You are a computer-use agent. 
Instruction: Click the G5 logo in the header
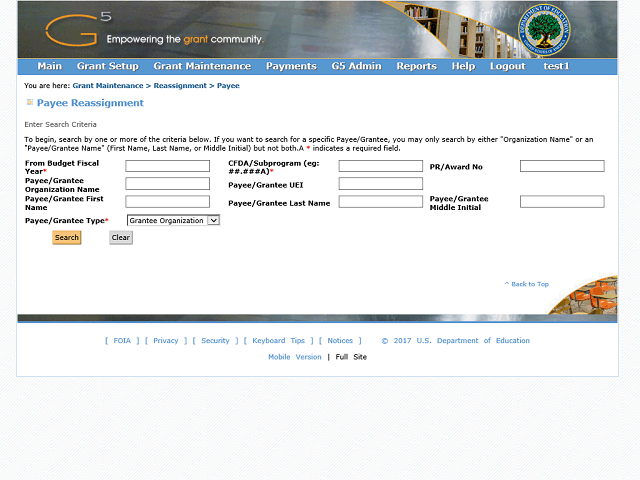tap(78, 29)
